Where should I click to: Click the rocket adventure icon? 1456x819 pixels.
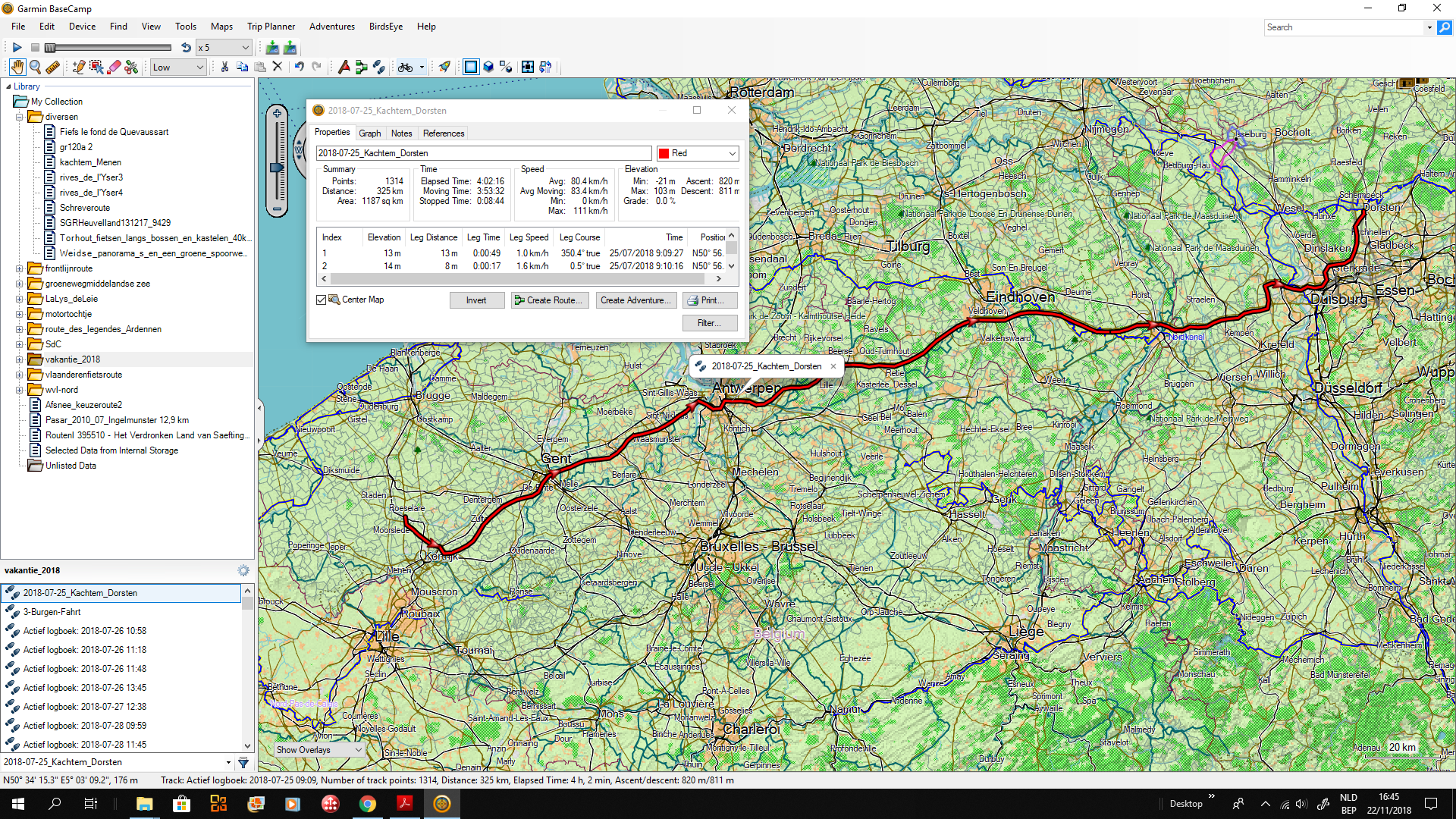[x=444, y=67]
